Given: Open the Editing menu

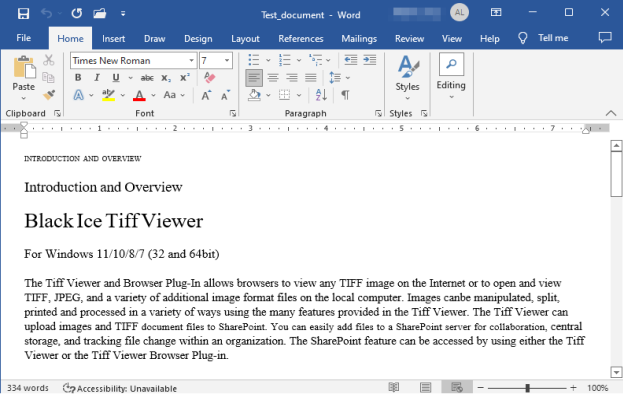Looking at the screenshot, I should click(451, 76).
